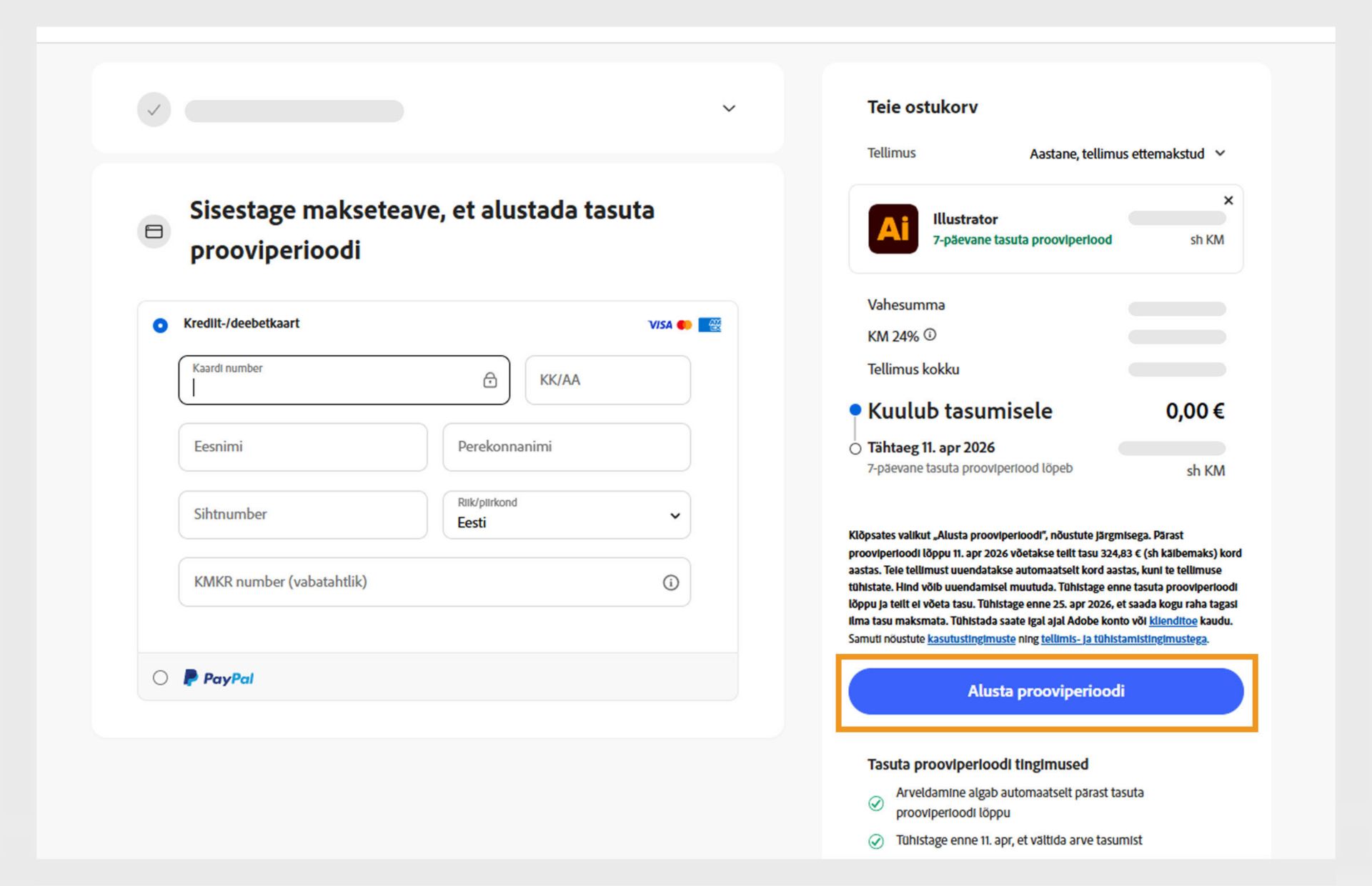The height and width of the screenshot is (886, 1372).
Task: Click the info icon in KMKR number field
Action: [x=670, y=583]
